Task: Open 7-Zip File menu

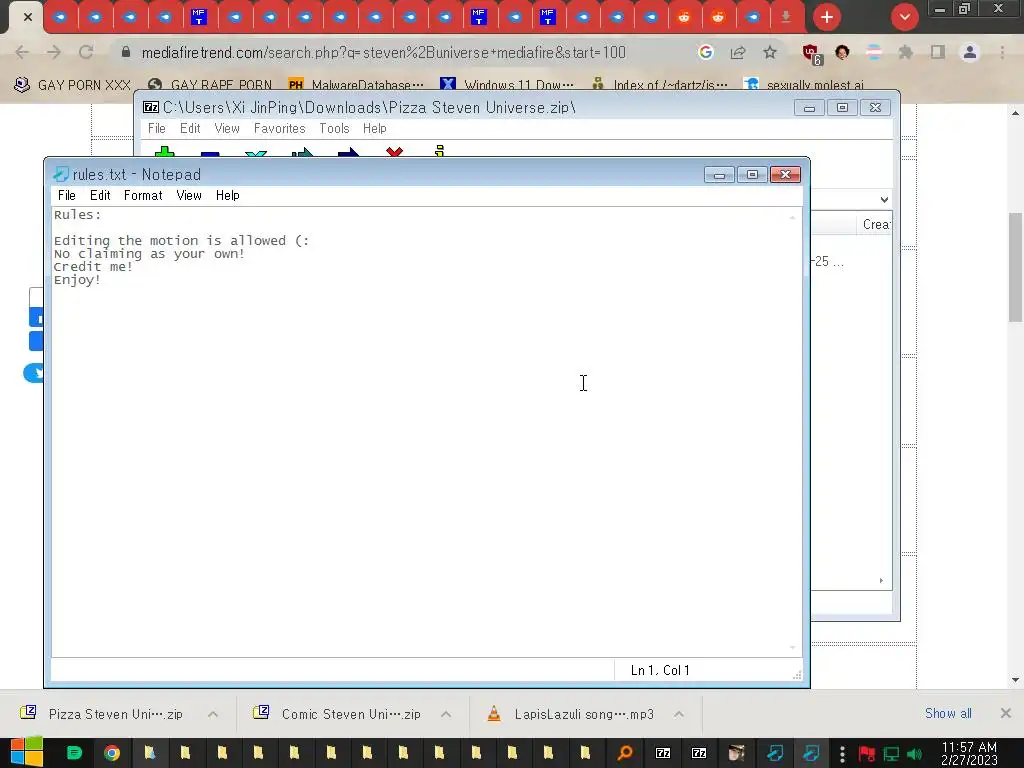Action: click(157, 129)
